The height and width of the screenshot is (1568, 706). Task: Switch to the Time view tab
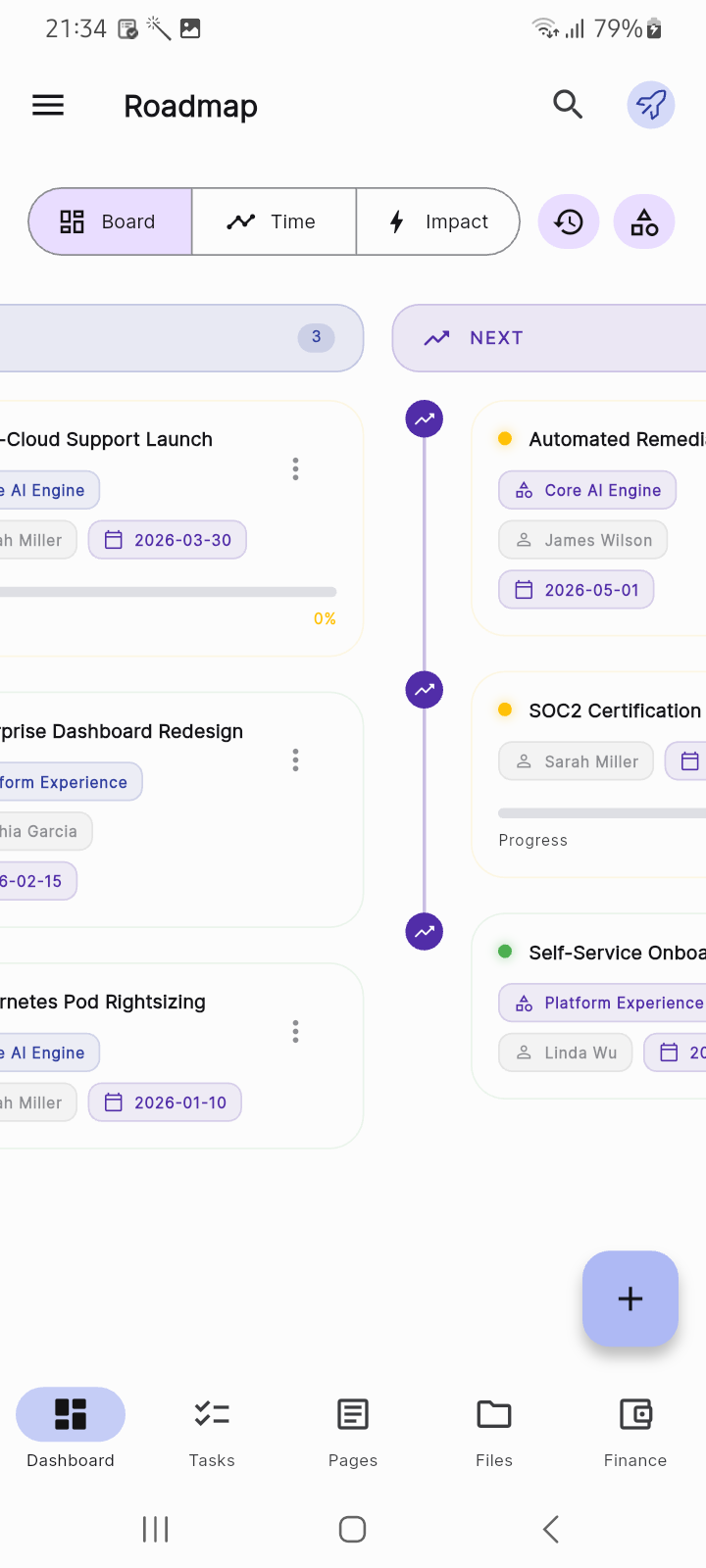click(x=274, y=221)
